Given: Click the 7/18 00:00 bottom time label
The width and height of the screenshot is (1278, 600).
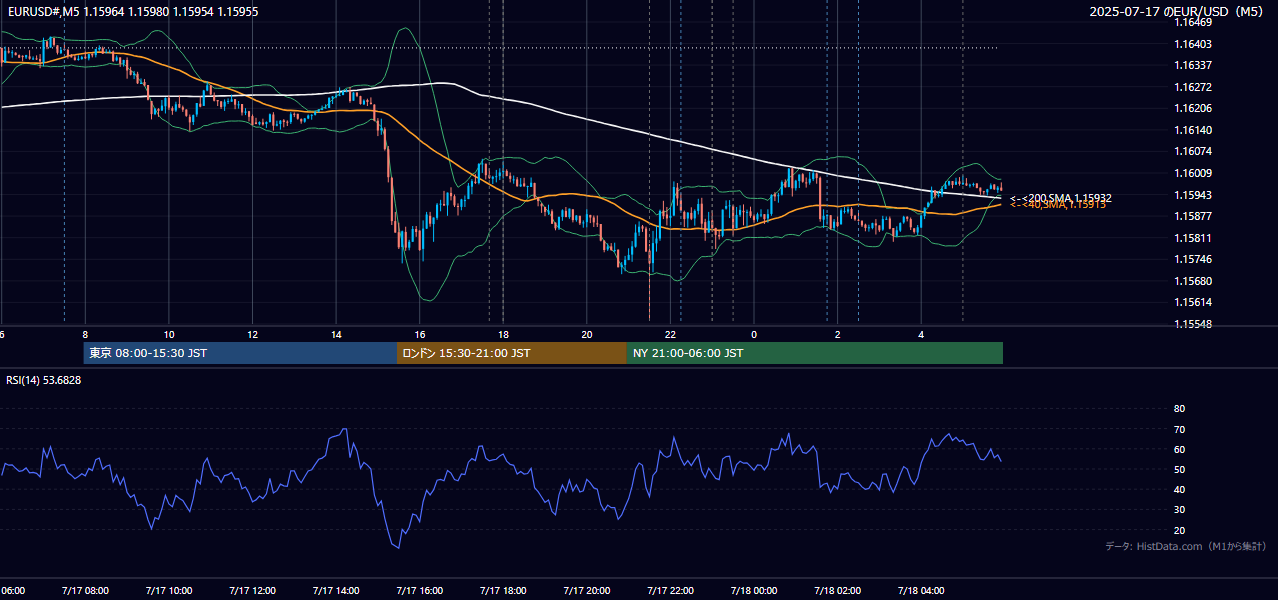Looking at the screenshot, I should point(753,591).
